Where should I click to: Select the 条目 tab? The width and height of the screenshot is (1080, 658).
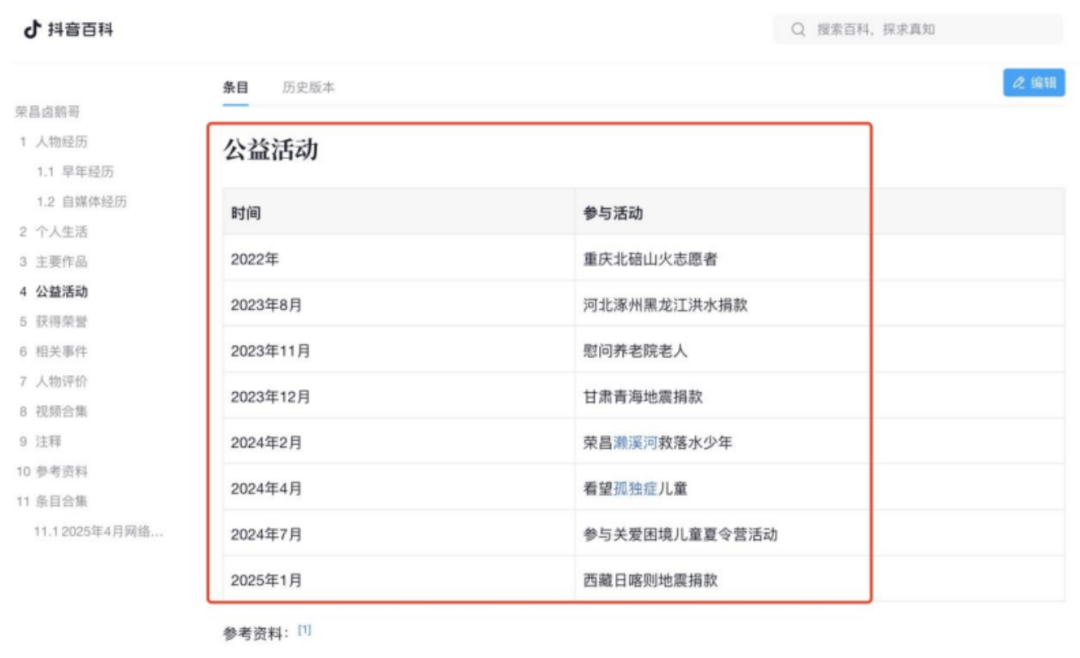pyautogui.click(x=236, y=88)
